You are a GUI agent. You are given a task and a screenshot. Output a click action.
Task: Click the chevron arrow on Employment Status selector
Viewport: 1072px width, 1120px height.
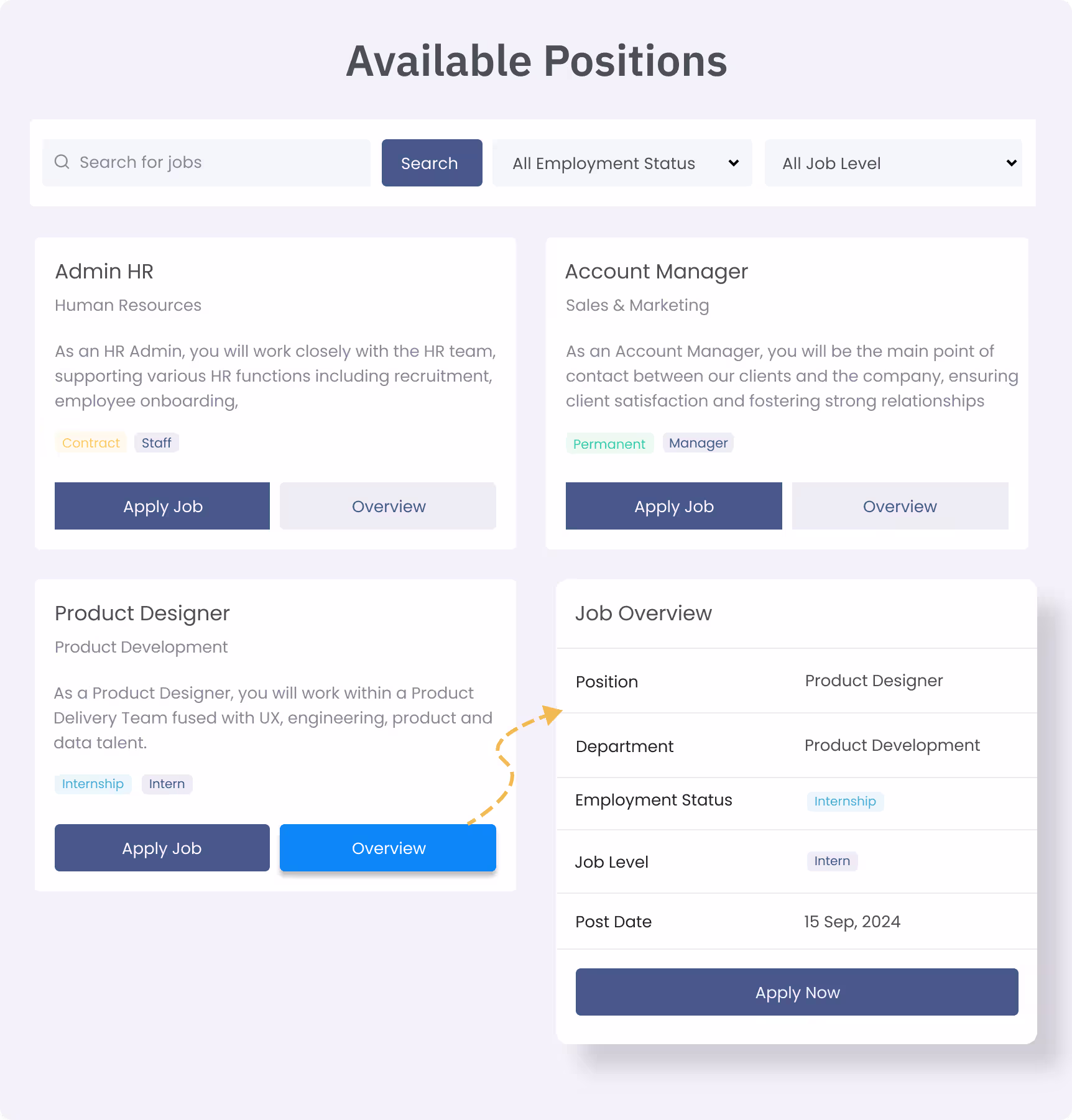coord(734,163)
